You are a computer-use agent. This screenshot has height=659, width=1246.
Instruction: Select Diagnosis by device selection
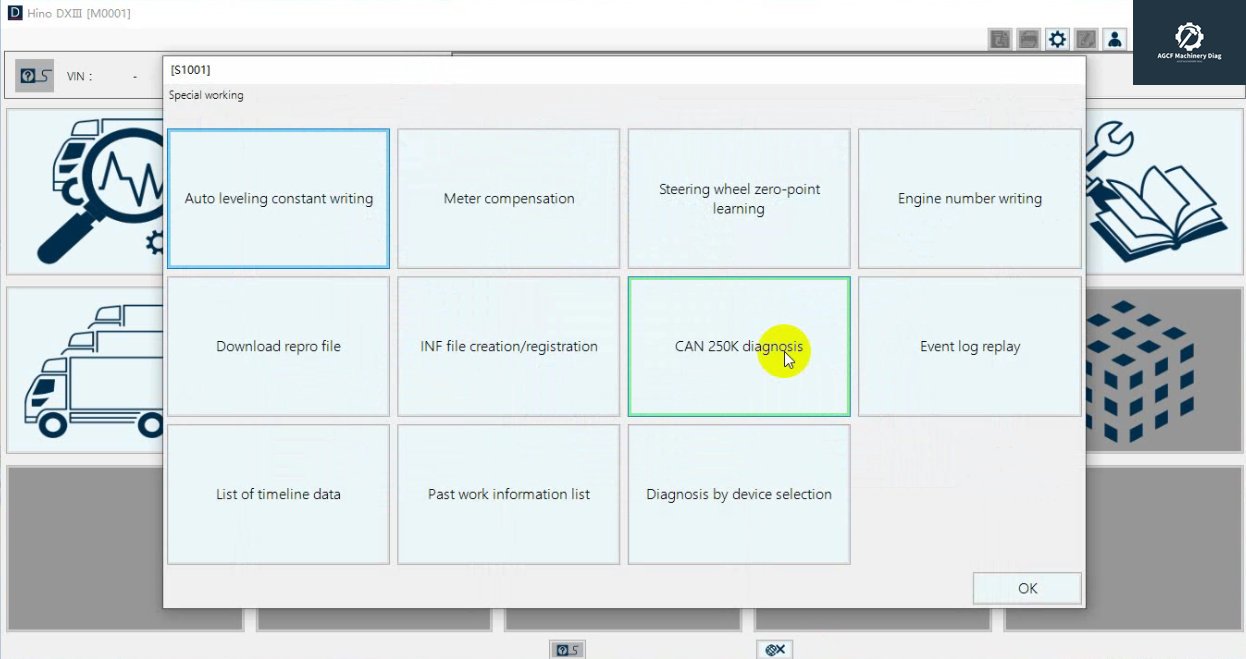click(739, 495)
